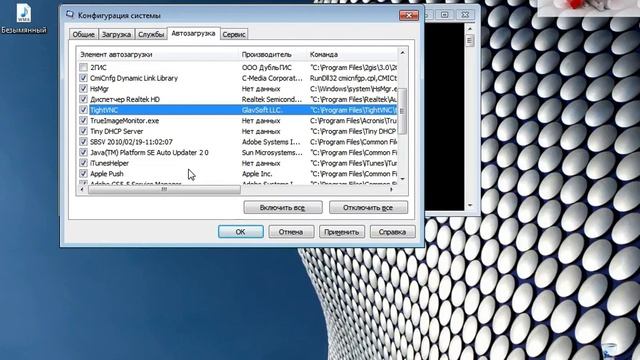Toggle TrueImageMonitor.exe checkbox

[83, 120]
